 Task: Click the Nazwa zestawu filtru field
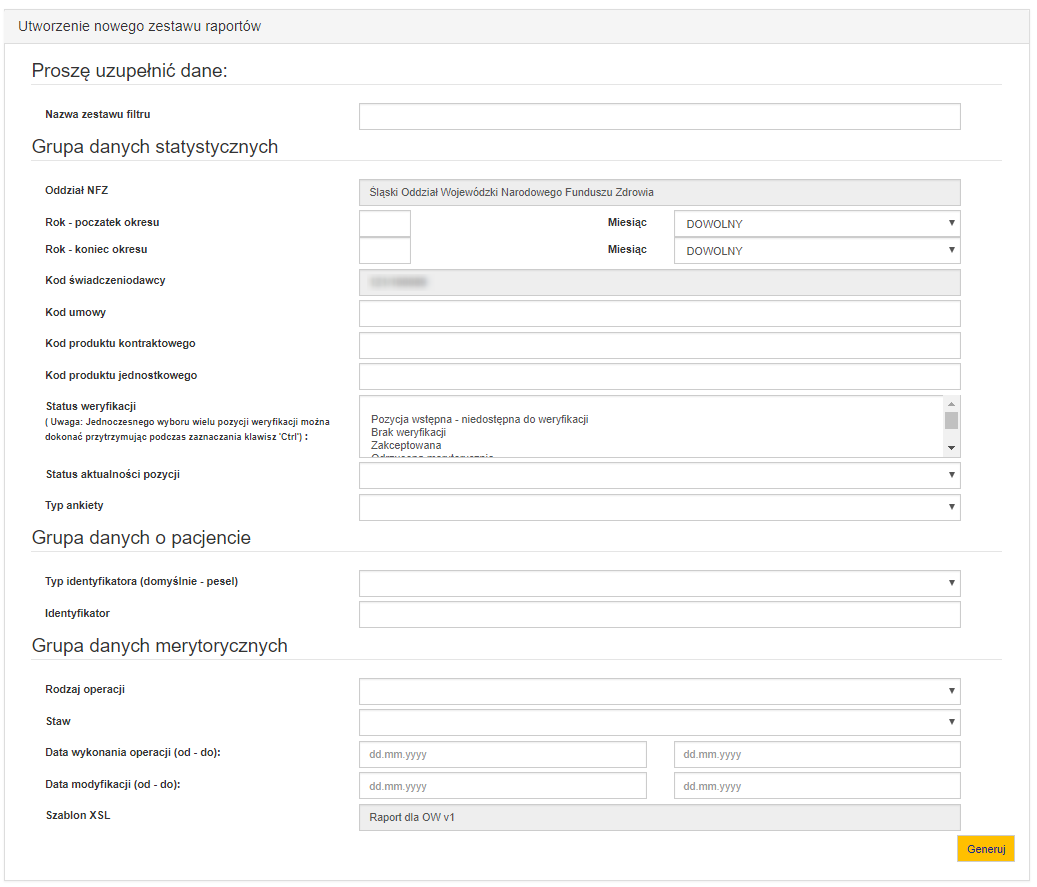(x=659, y=116)
